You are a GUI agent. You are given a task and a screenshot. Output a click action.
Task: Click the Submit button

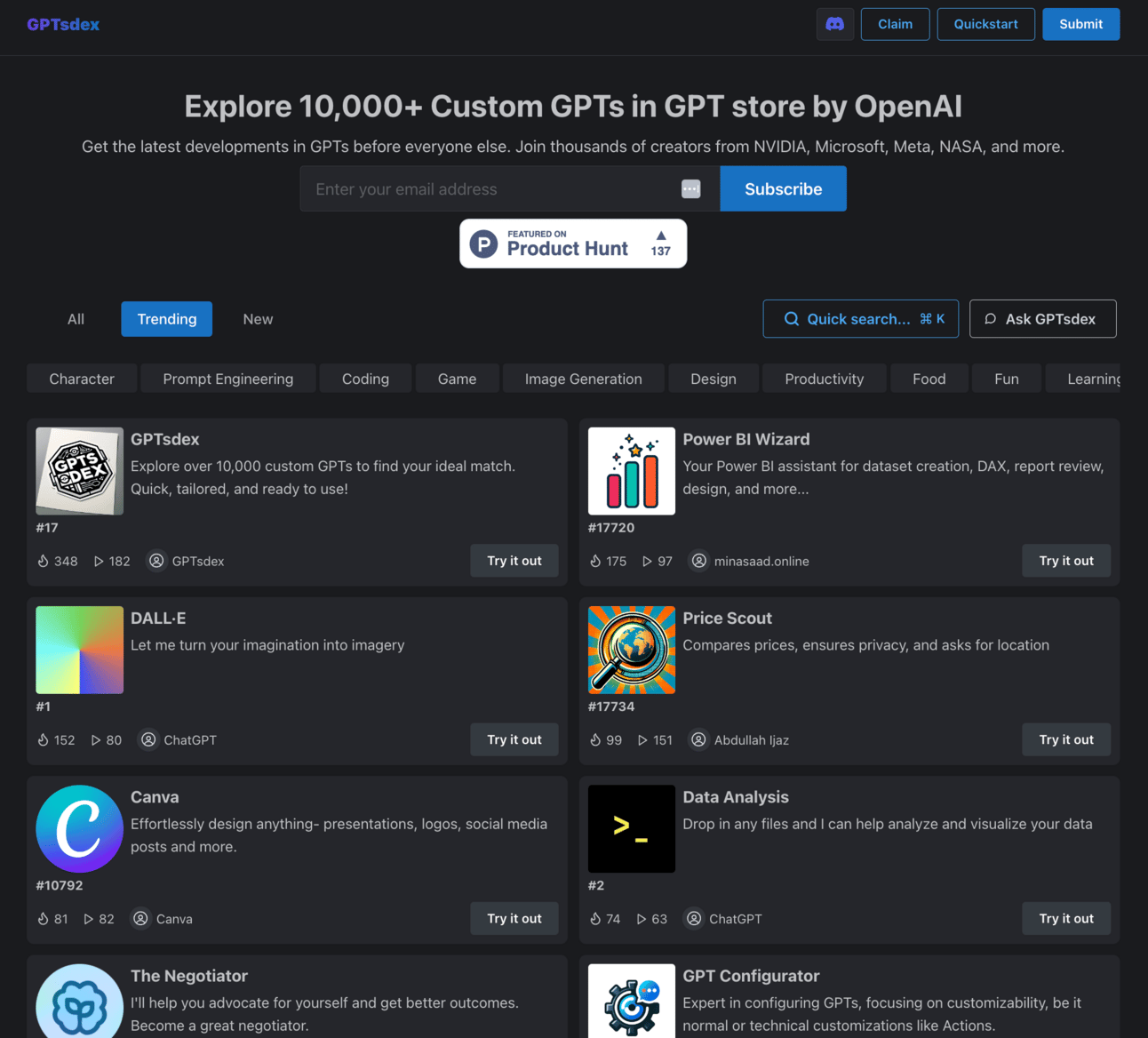1081,24
